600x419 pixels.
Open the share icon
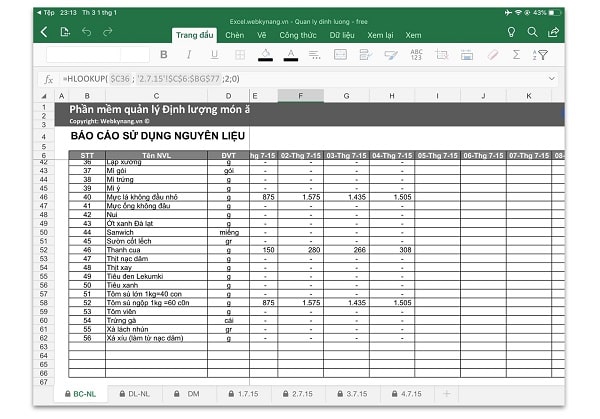[x=553, y=32]
